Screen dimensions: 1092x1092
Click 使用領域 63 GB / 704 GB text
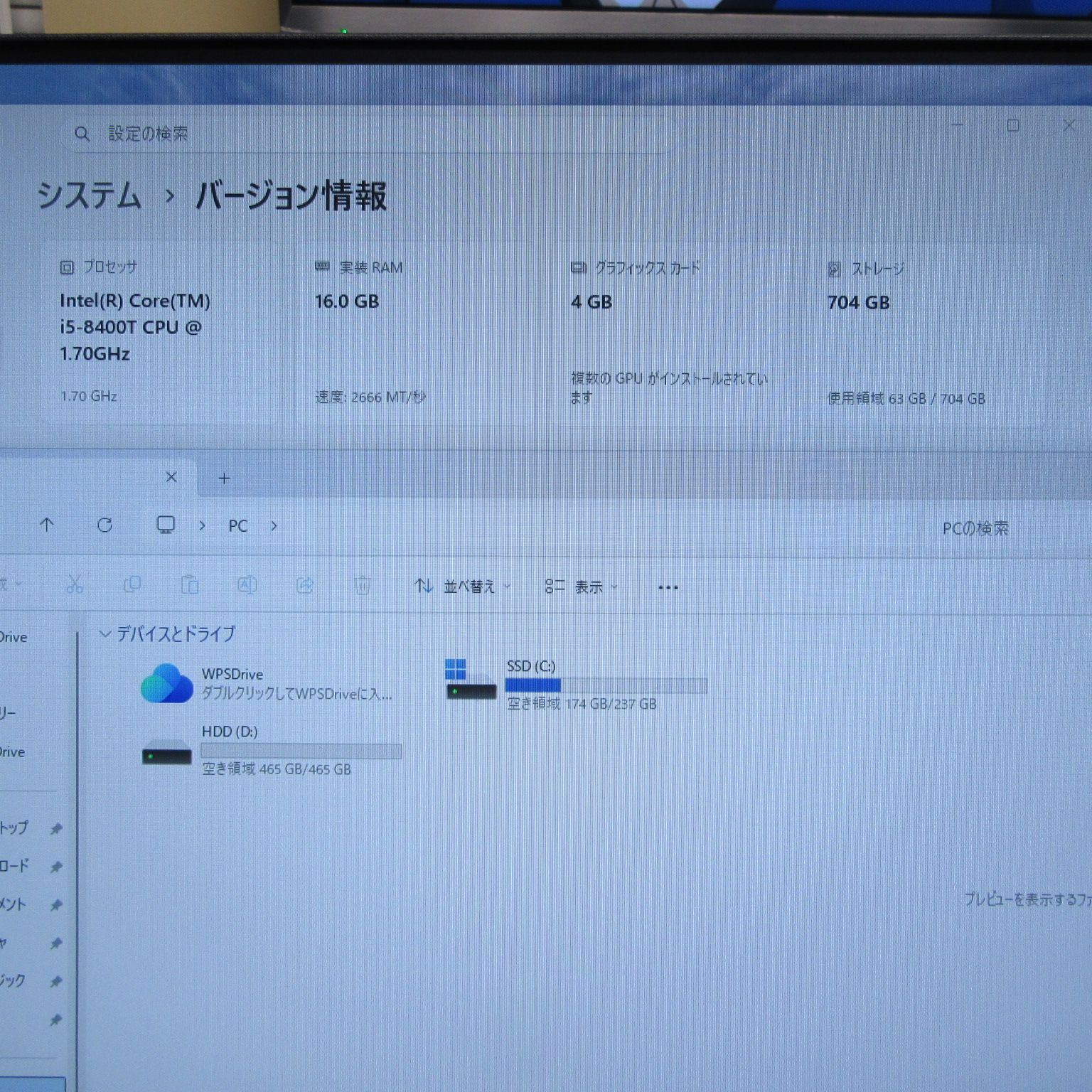(906, 398)
